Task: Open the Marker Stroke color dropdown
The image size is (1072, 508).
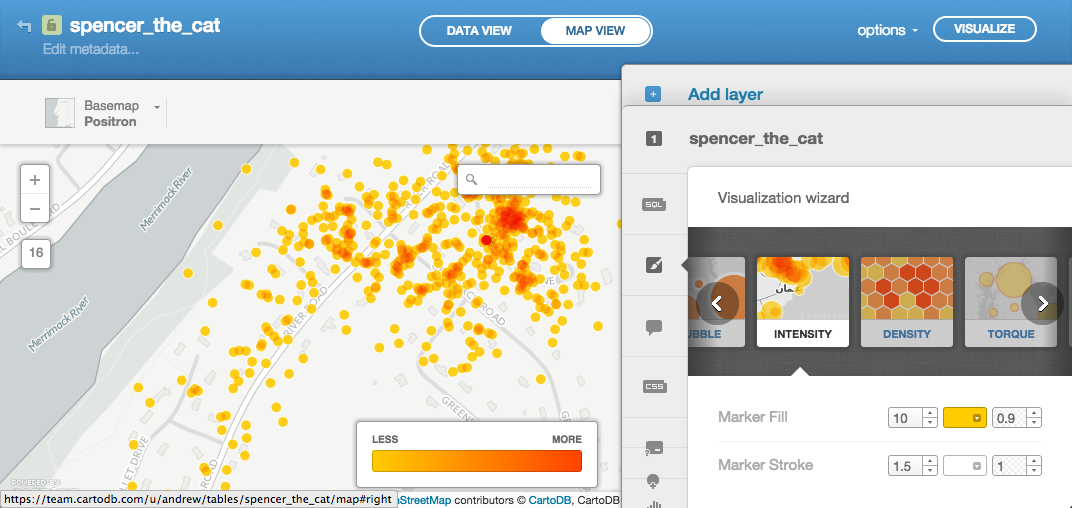Action: pyautogui.click(x=965, y=466)
